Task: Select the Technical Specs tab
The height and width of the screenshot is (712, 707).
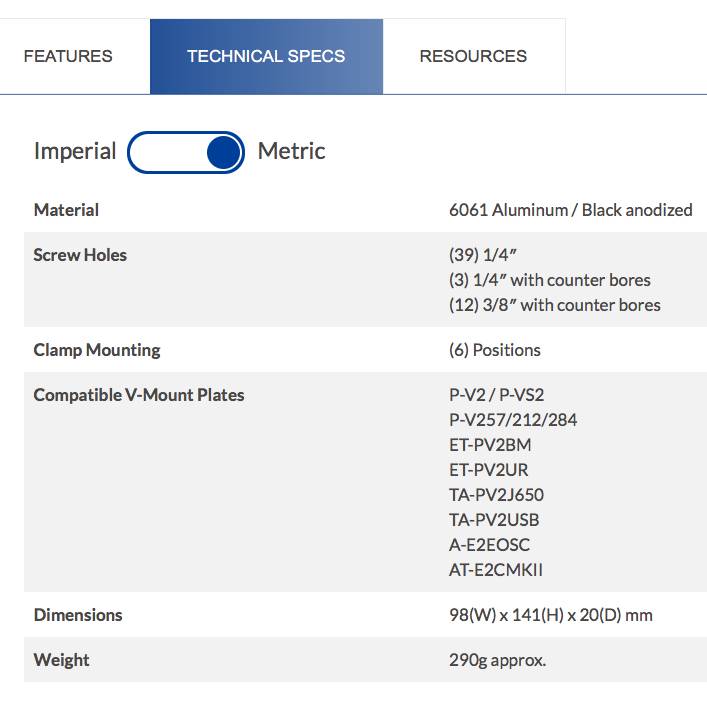Action: 266,56
